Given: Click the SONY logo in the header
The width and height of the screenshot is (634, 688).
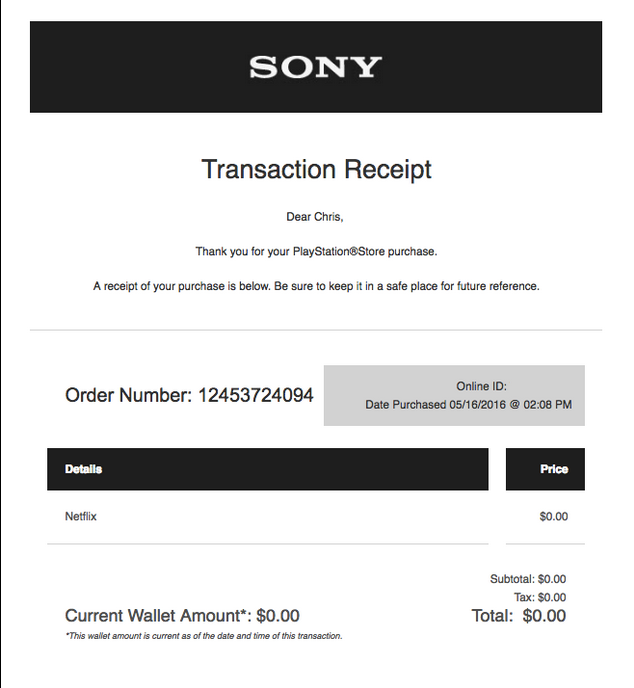Looking at the screenshot, I should pyautogui.click(x=315, y=67).
